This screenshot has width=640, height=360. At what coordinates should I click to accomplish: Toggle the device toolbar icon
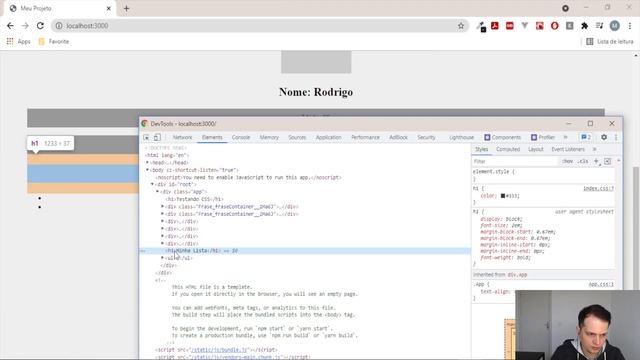(x=157, y=138)
